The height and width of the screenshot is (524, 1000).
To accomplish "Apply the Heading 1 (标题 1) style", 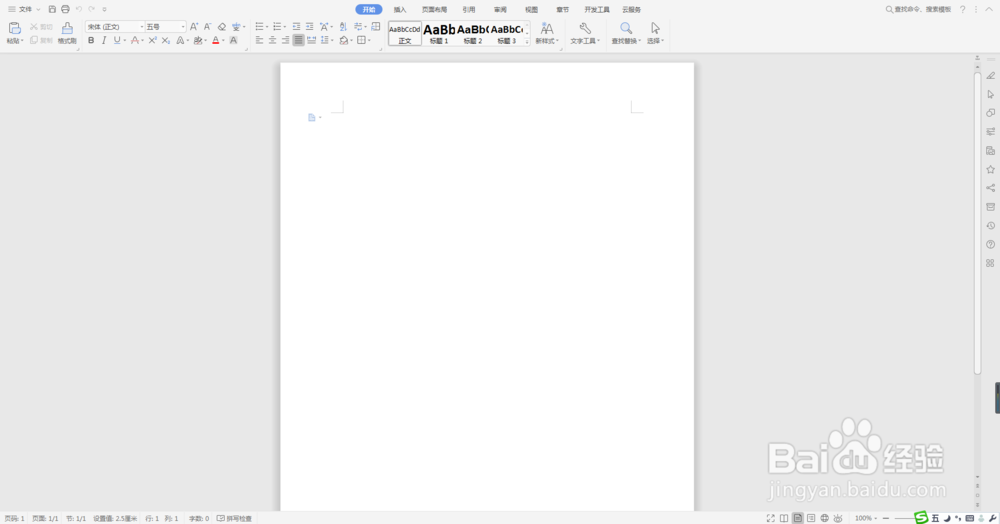I will pyautogui.click(x=439, y=33).
